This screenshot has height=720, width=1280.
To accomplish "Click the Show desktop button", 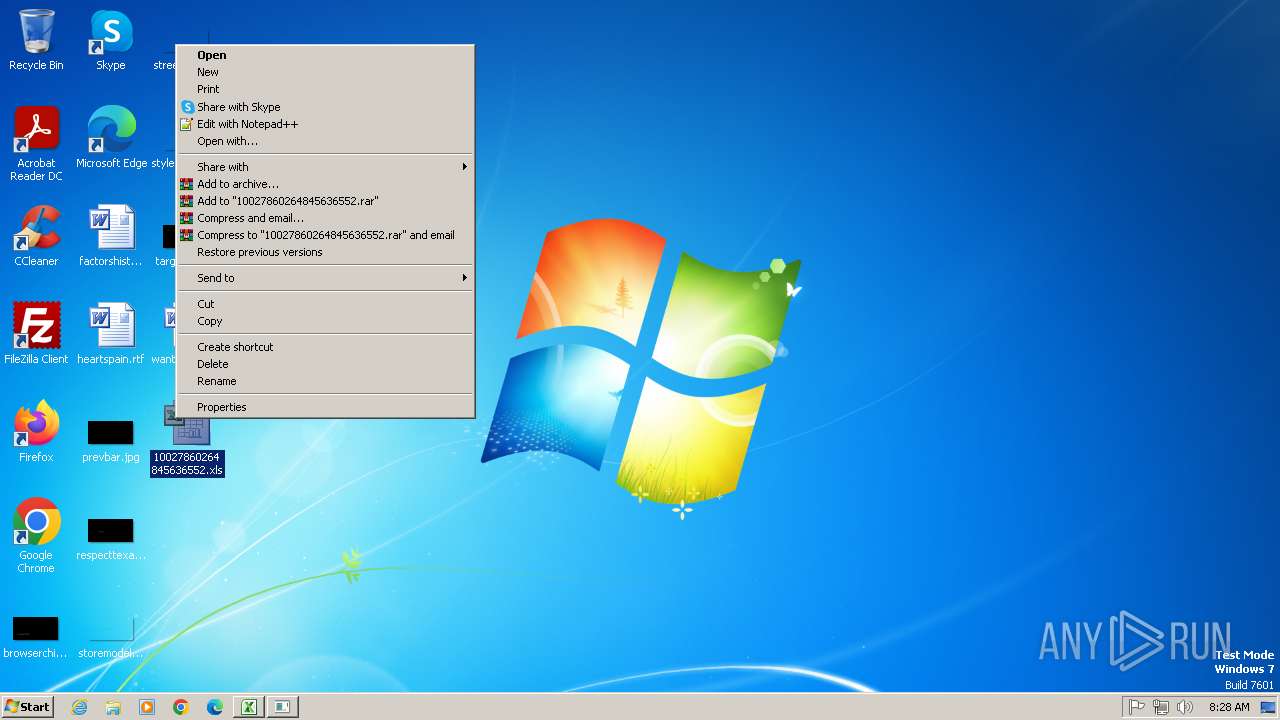I will (1269, 707).
